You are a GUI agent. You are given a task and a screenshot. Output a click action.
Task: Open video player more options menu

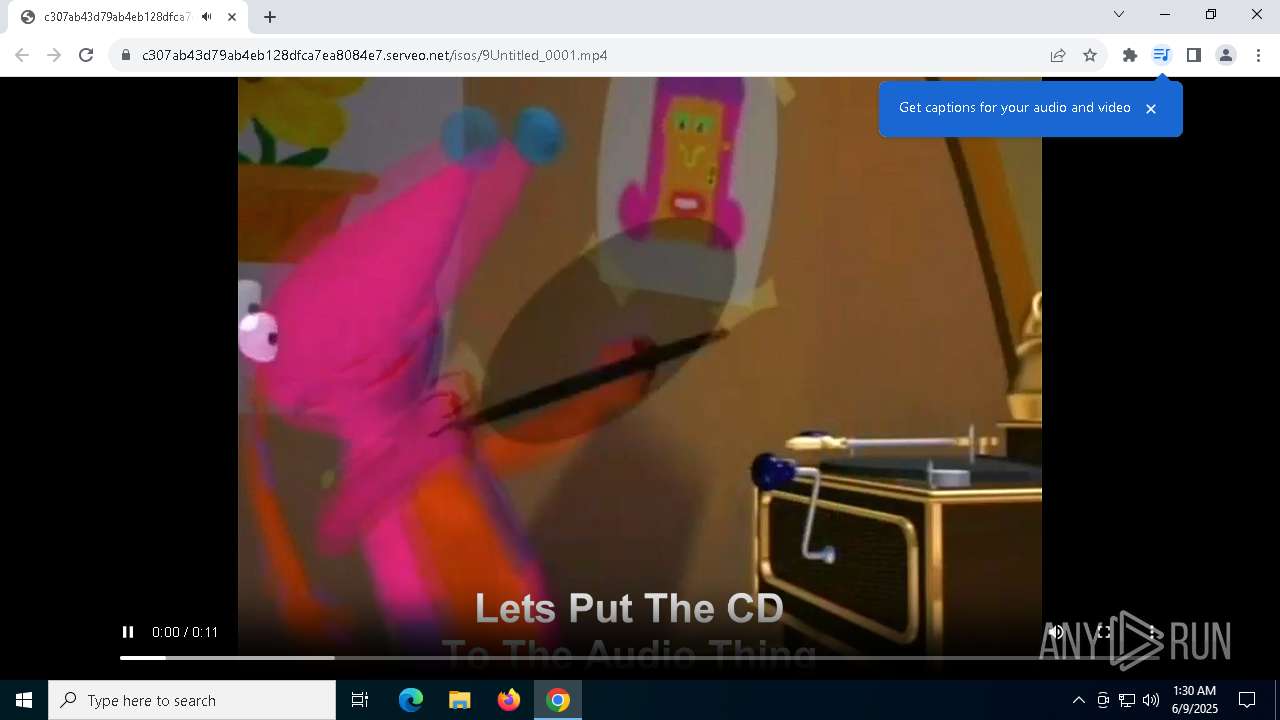point(1152,632)
